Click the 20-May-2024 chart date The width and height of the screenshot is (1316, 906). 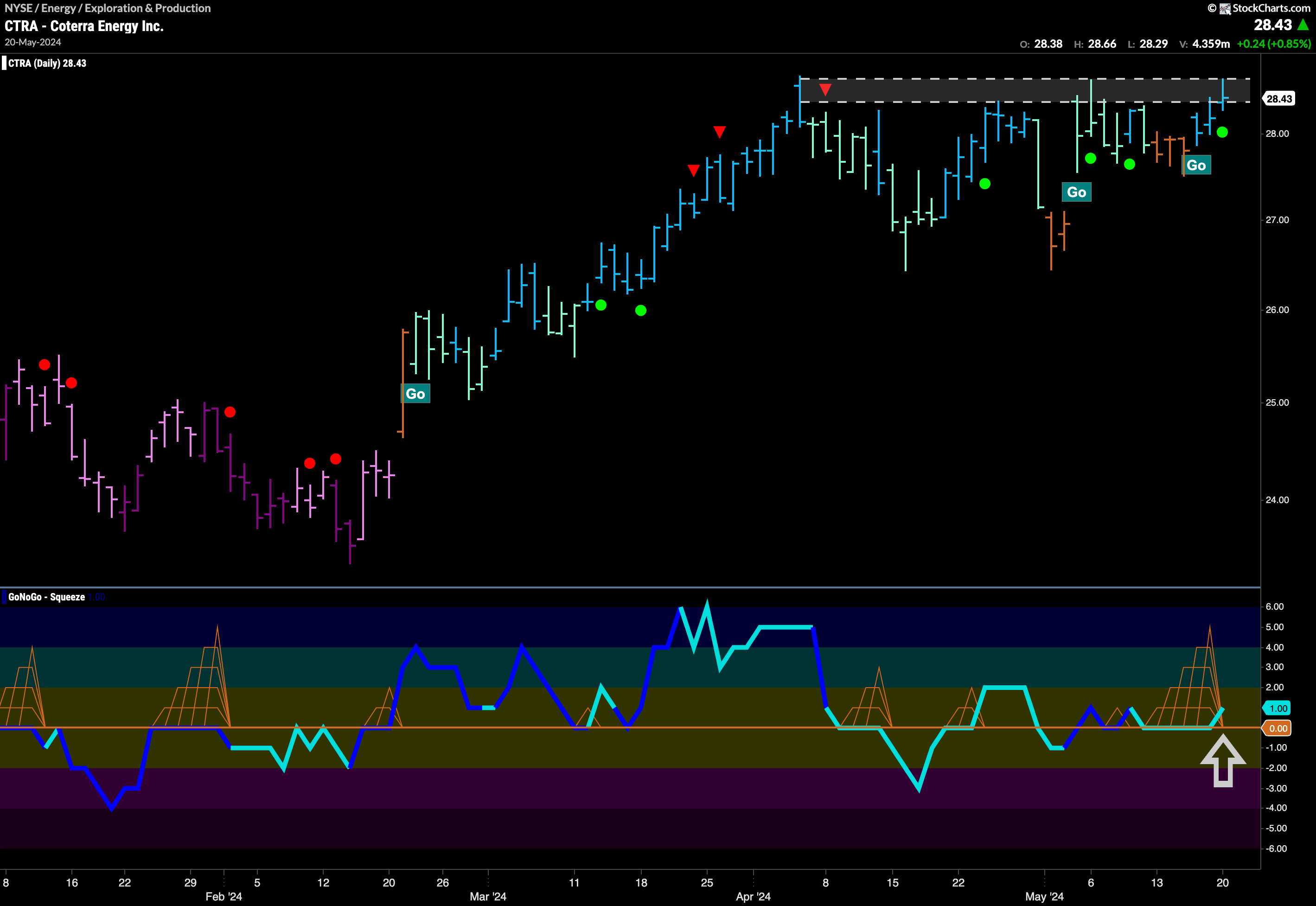[x=33, y=43]
